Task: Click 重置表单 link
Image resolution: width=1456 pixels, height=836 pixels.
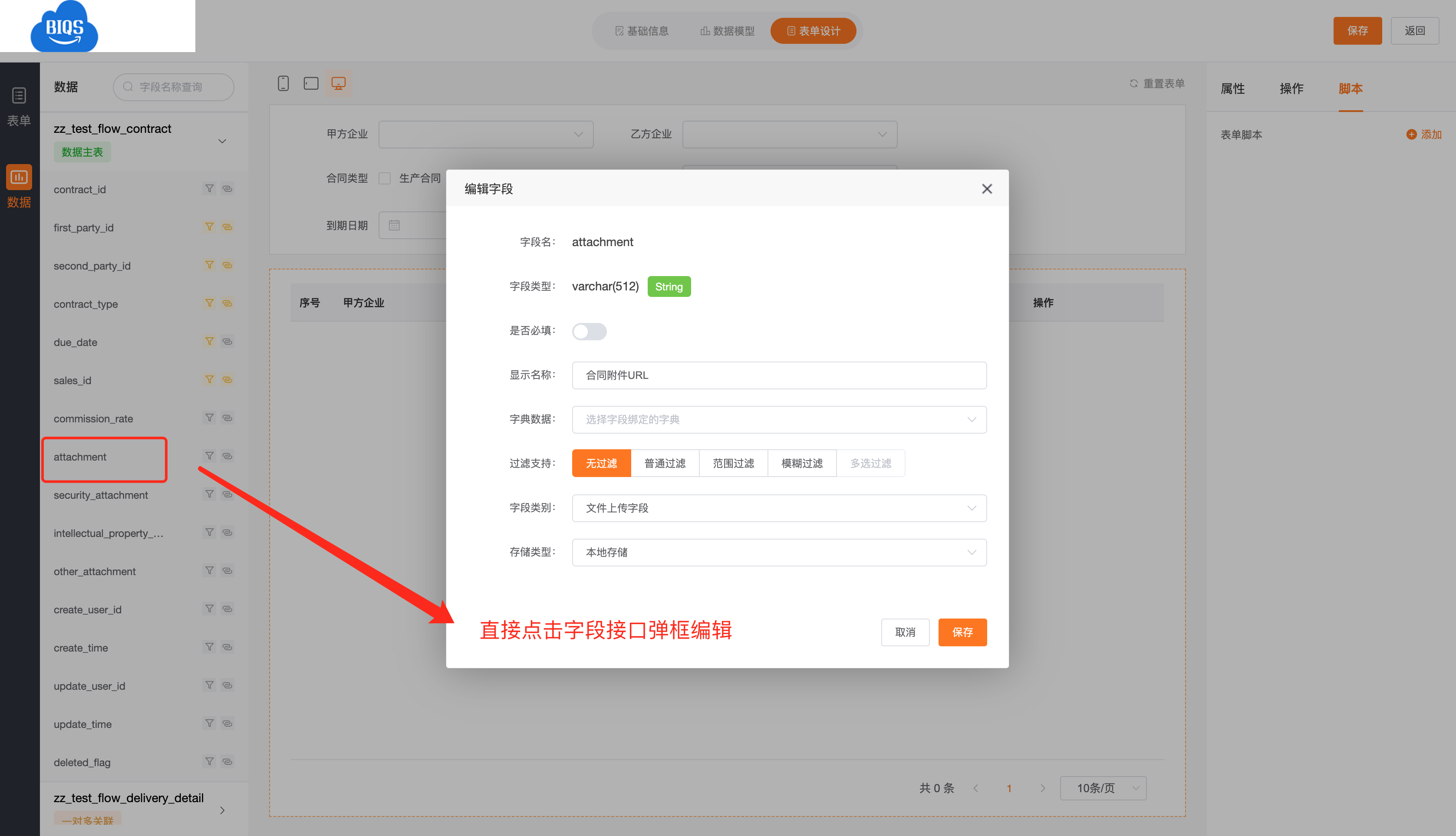Action: 1157,83
